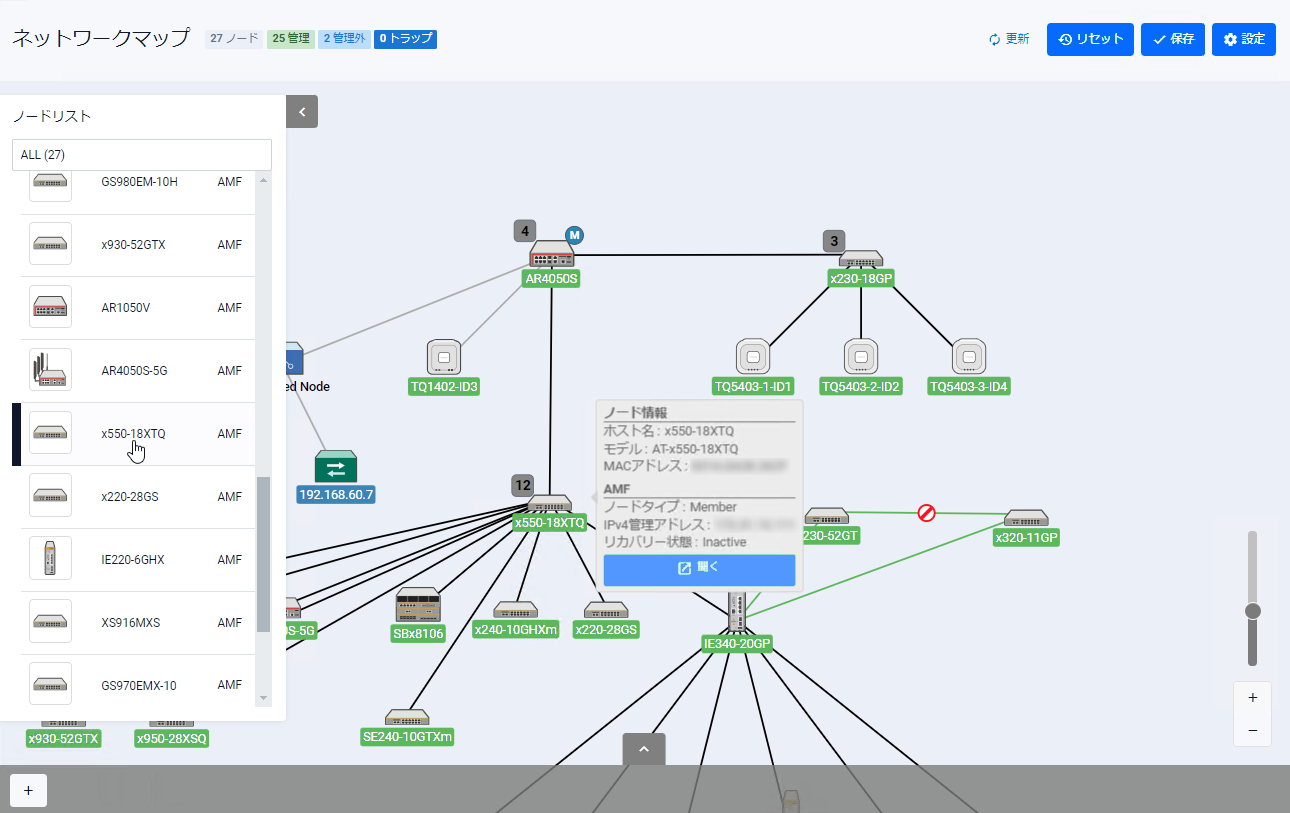The image size is (1290, 813).
Task: Click the red blocked-link icon near x320-11GP
Action: [927, 513]
